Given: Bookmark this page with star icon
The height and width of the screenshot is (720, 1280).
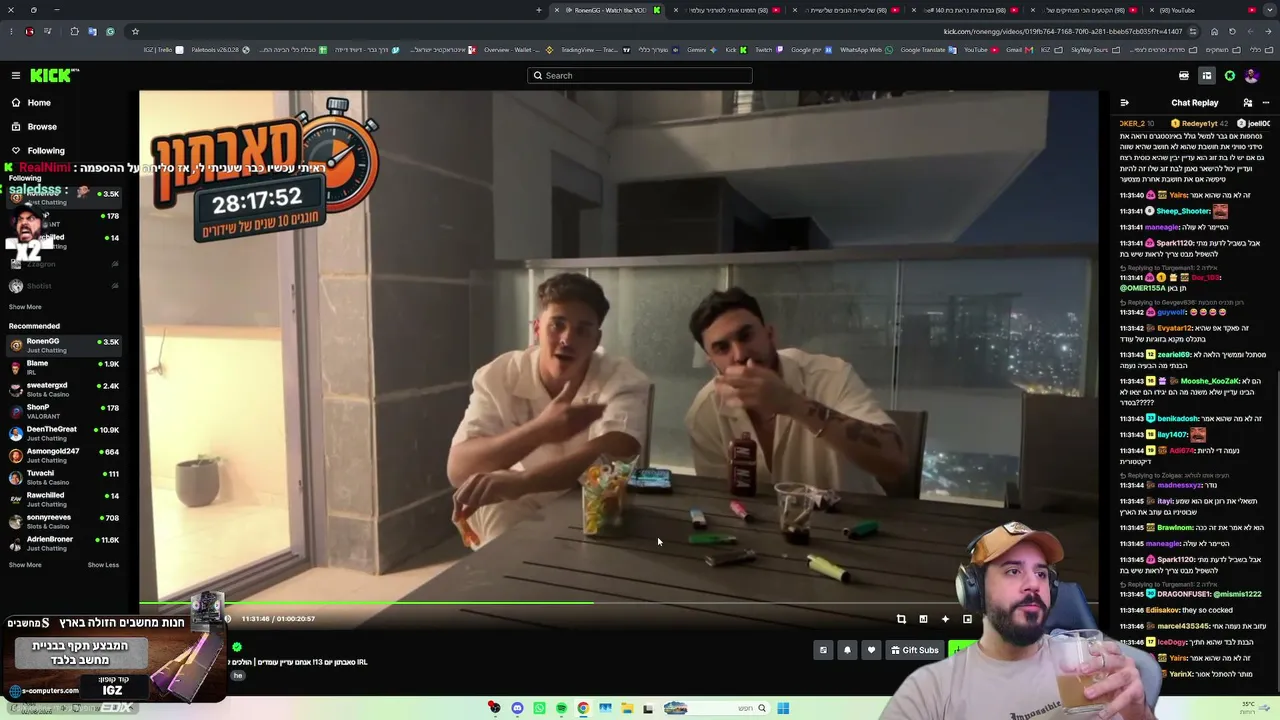Looking at the screenshot, I should (135, 31).
